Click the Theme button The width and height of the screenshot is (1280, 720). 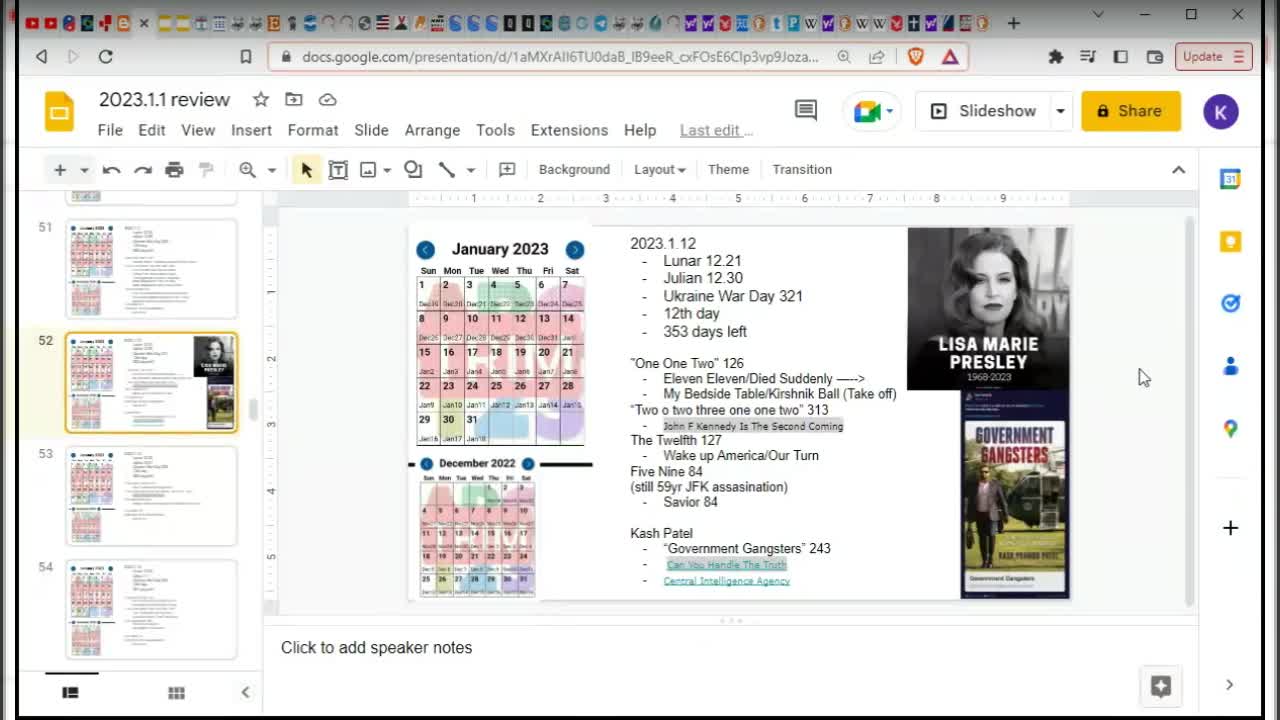click(x=728, y=170)
